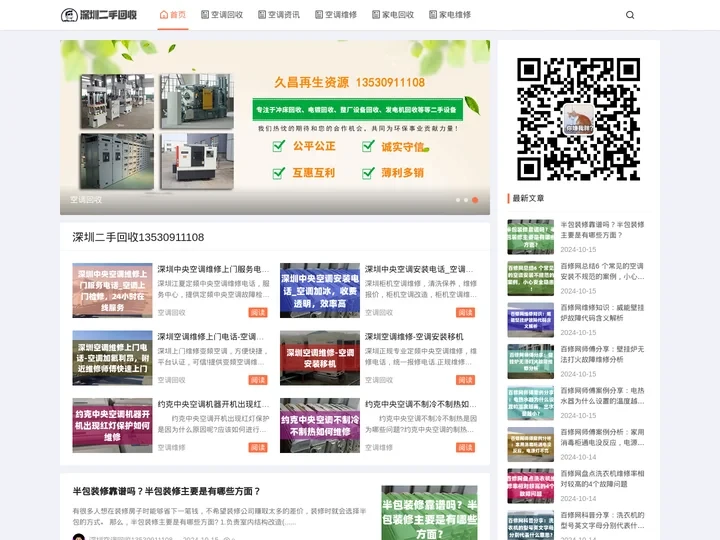Open the 家电回收 menu item
Image resolution: width=720 pixels, height=540 pixels.
393,15
